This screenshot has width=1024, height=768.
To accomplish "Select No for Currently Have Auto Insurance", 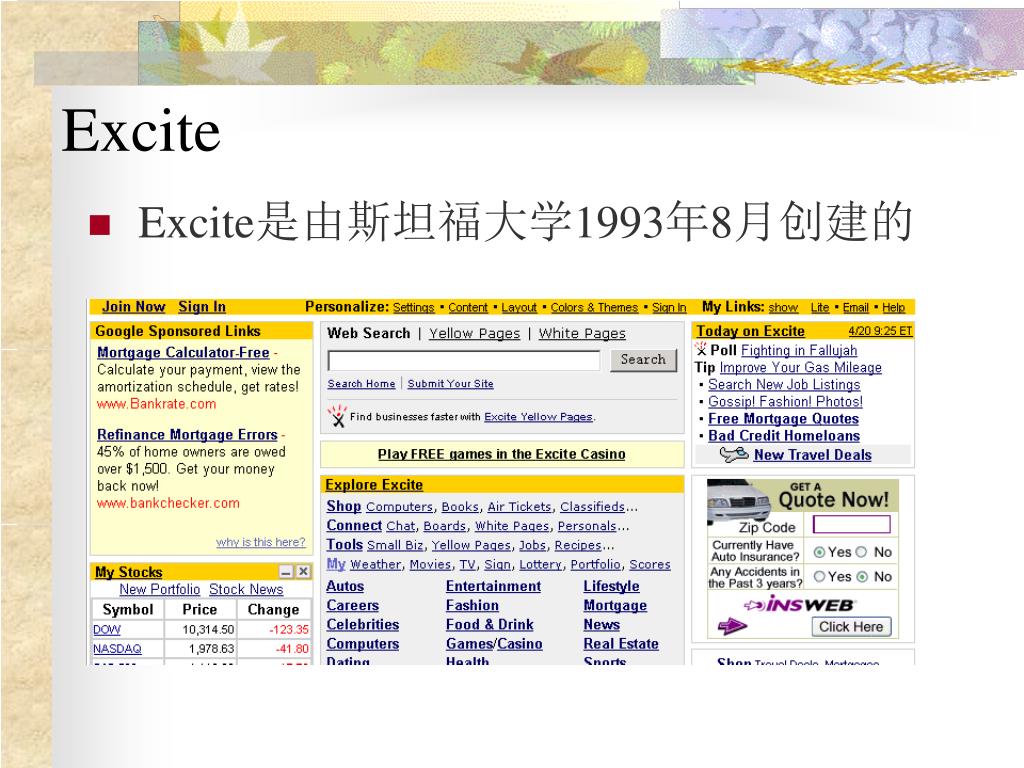I will coord(861,552).
